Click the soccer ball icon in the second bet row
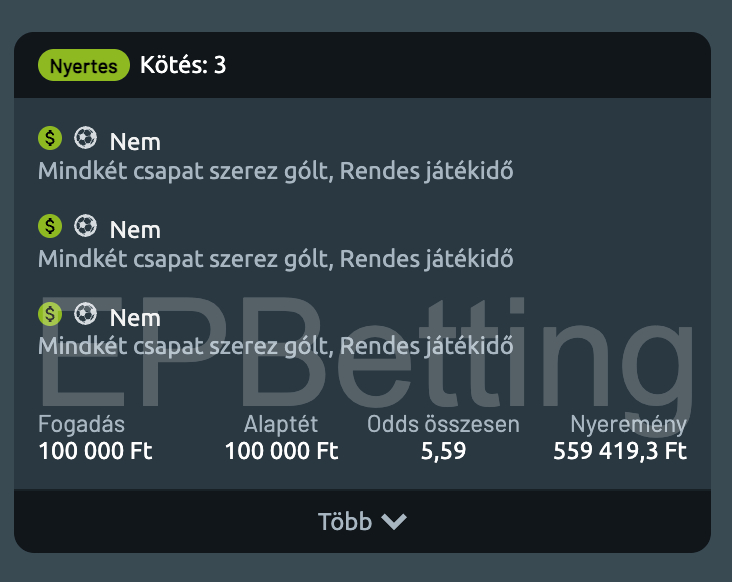Image resolution: width=732 pixels, height=582 pixels. pos(85,226)
